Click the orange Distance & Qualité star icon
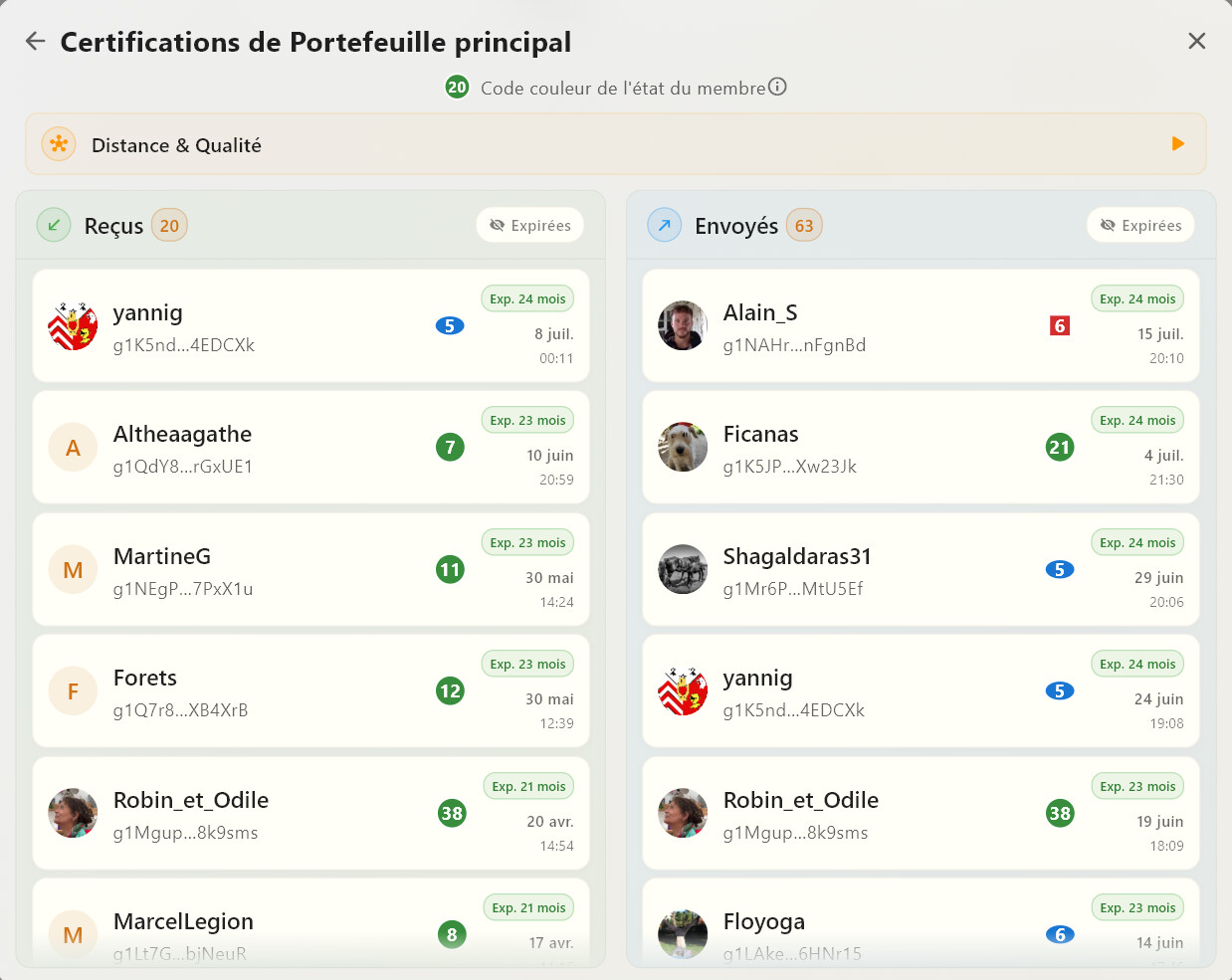 59,144
